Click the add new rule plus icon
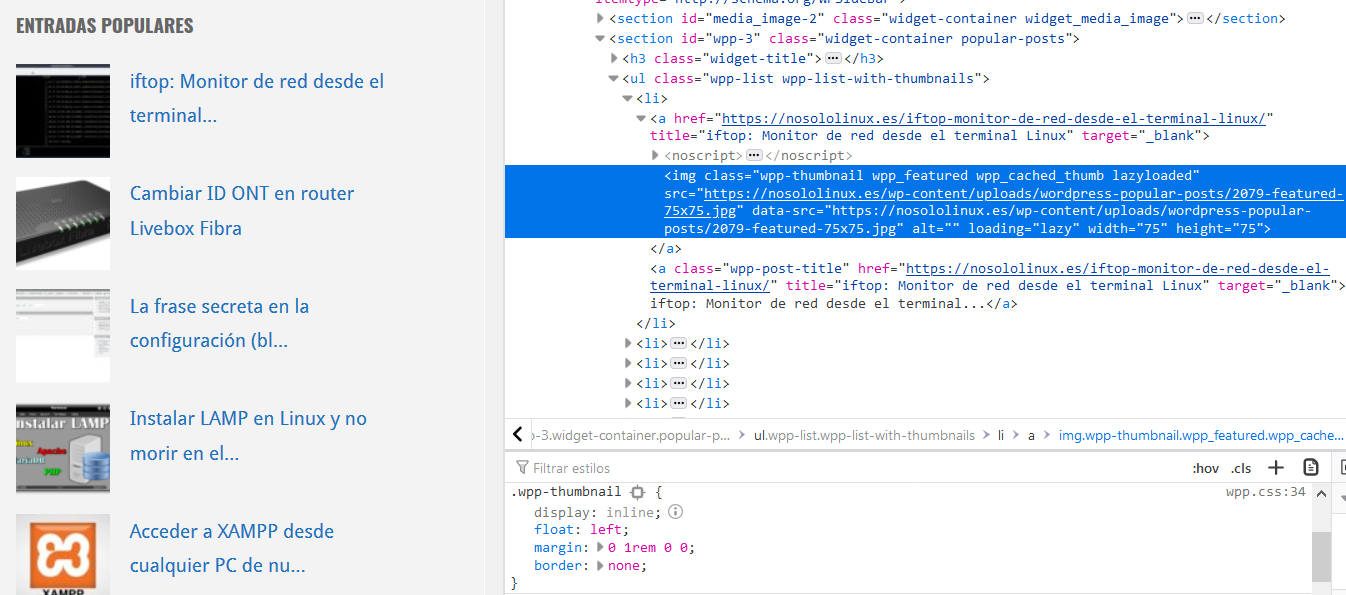Screen dimensions: 1346x595 (1275, 468)
